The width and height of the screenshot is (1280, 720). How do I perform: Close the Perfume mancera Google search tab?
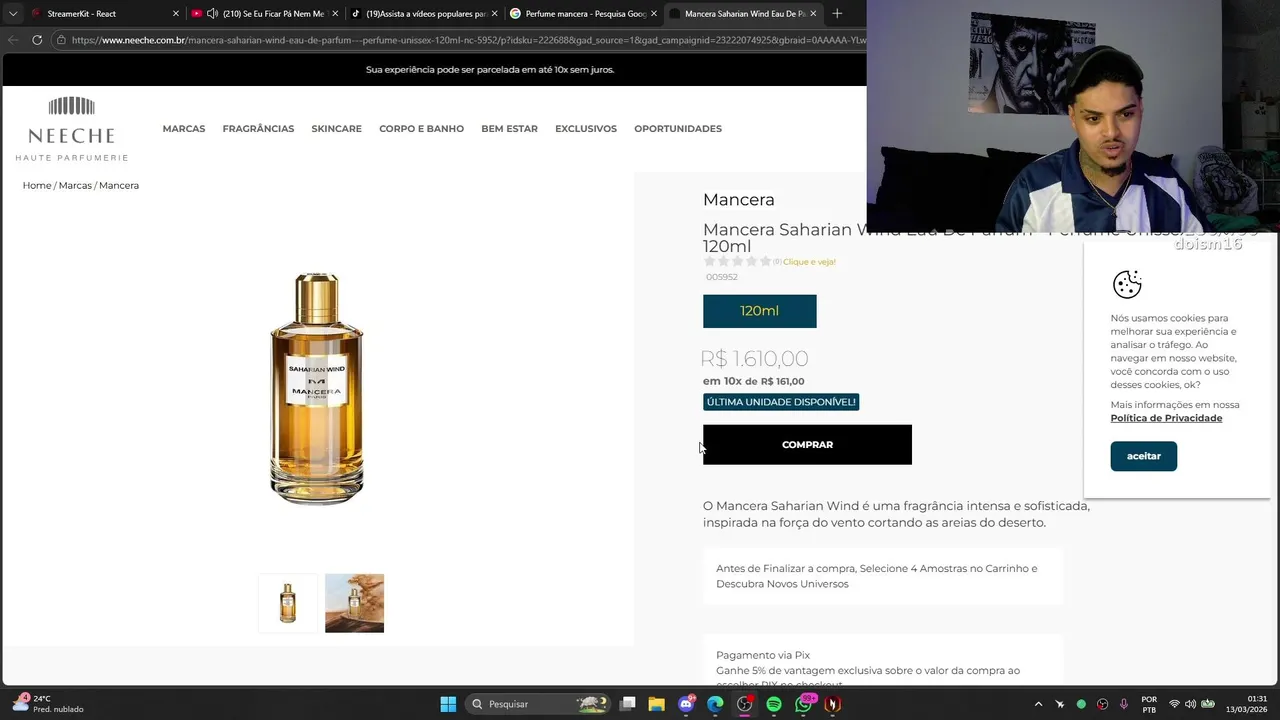654,14
